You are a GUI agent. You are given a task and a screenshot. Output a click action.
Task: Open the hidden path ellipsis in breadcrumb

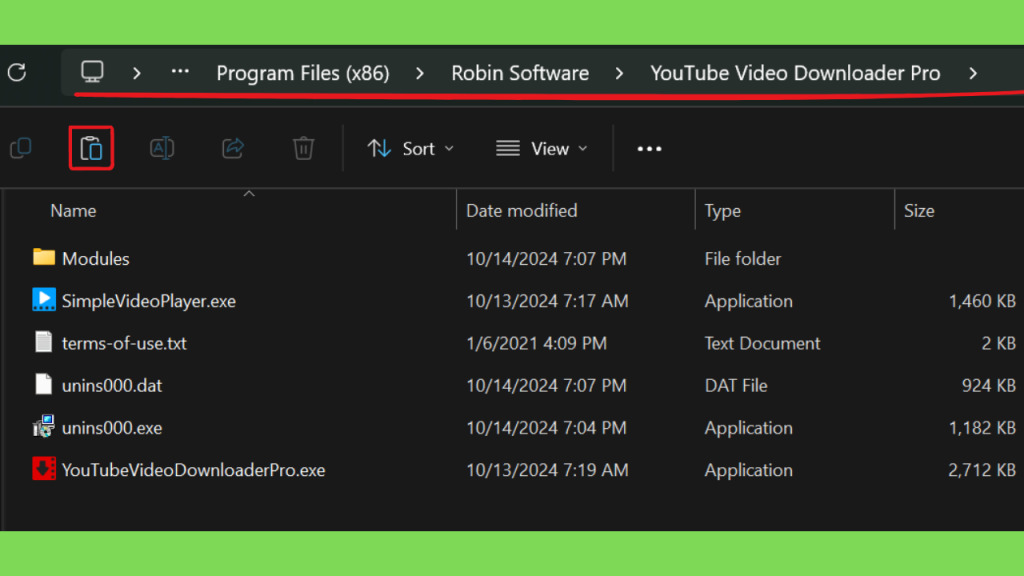[x=180, y=72]
